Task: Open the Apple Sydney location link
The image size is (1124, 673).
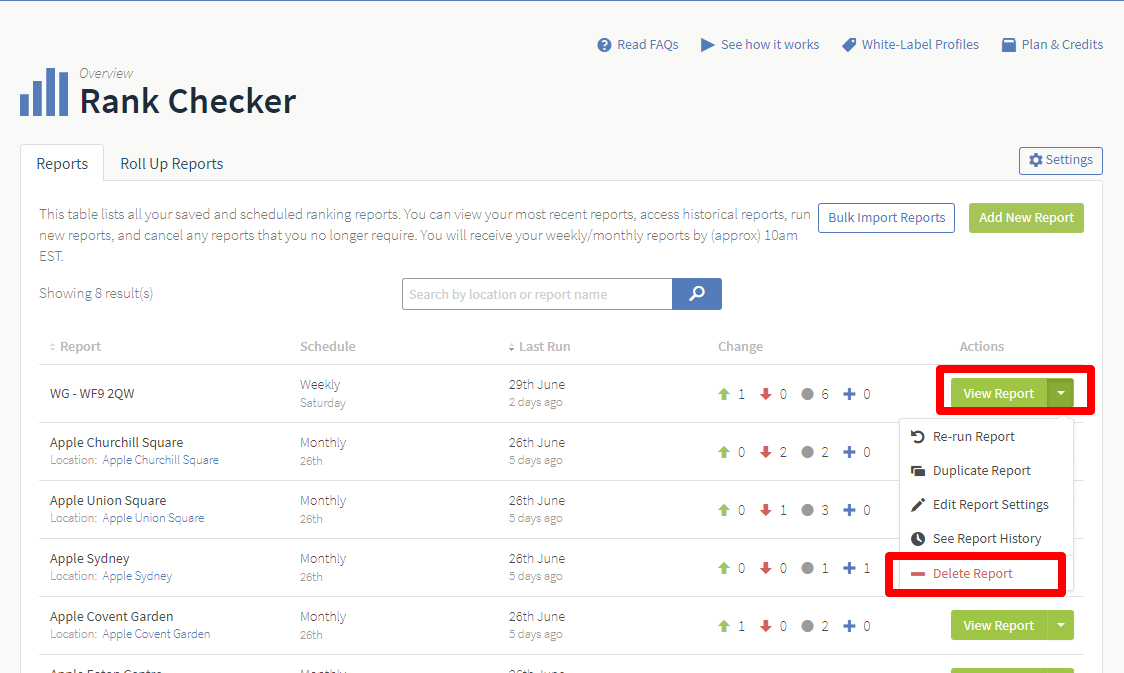Action: [x=137, y=576]
